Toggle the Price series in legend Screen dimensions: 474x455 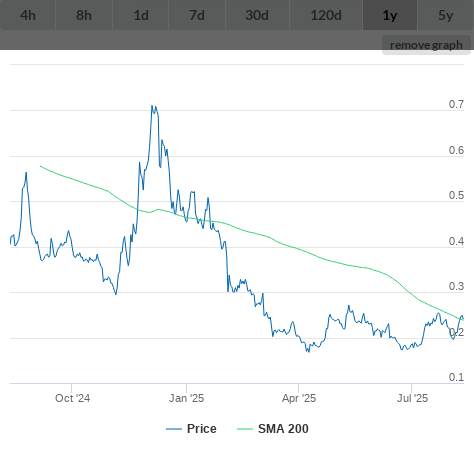tap(191, 429)
